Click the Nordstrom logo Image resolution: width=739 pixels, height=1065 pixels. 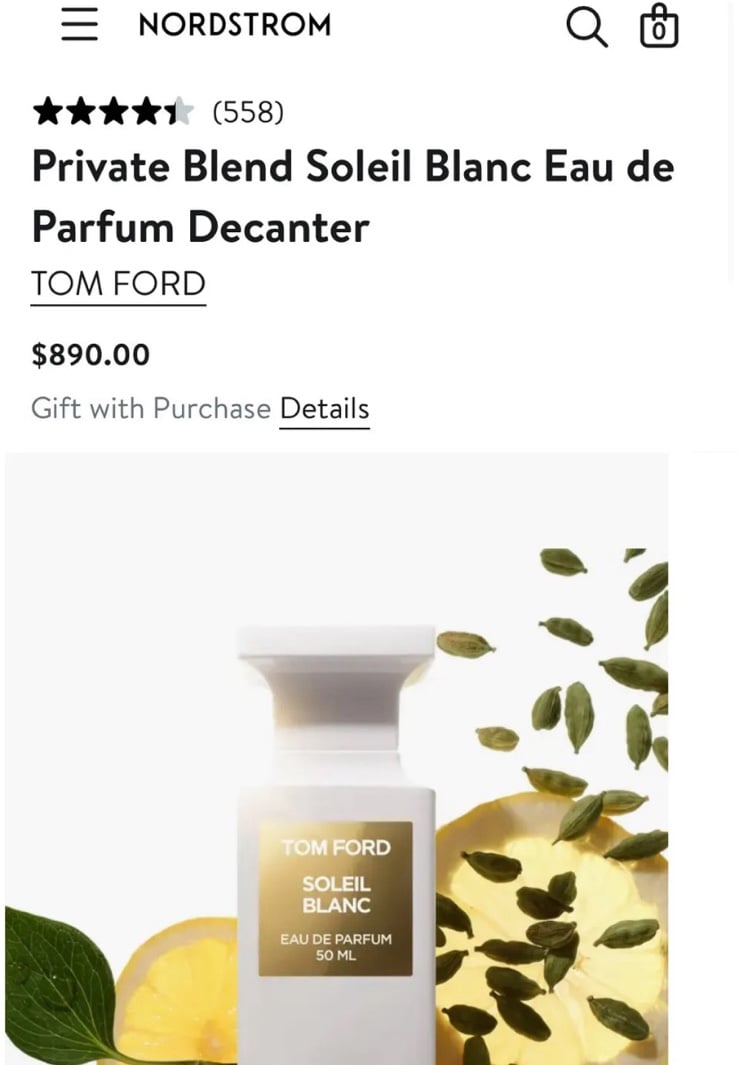235,25
